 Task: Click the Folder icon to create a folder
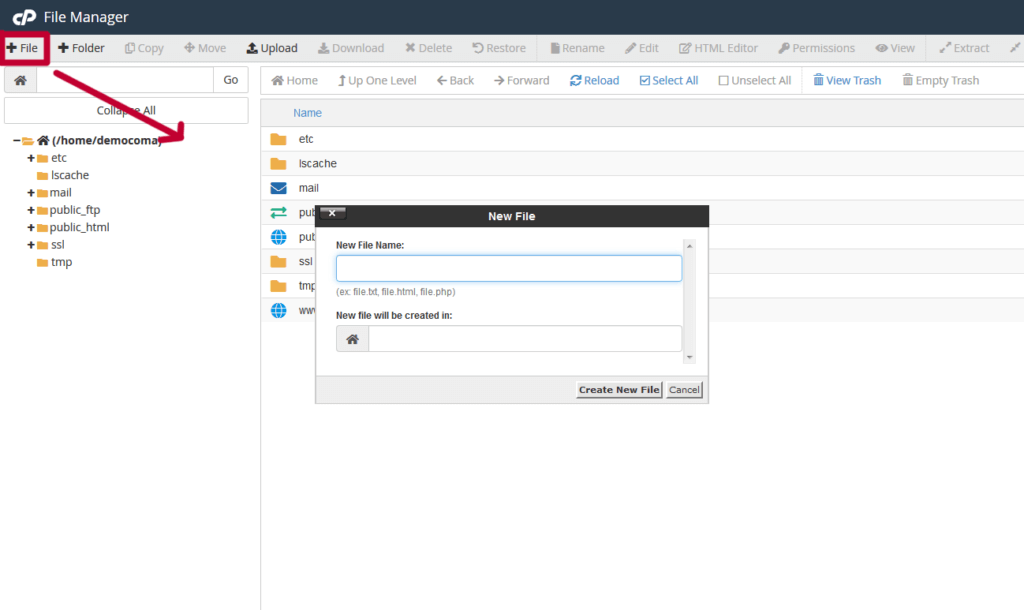click(80, 47)
